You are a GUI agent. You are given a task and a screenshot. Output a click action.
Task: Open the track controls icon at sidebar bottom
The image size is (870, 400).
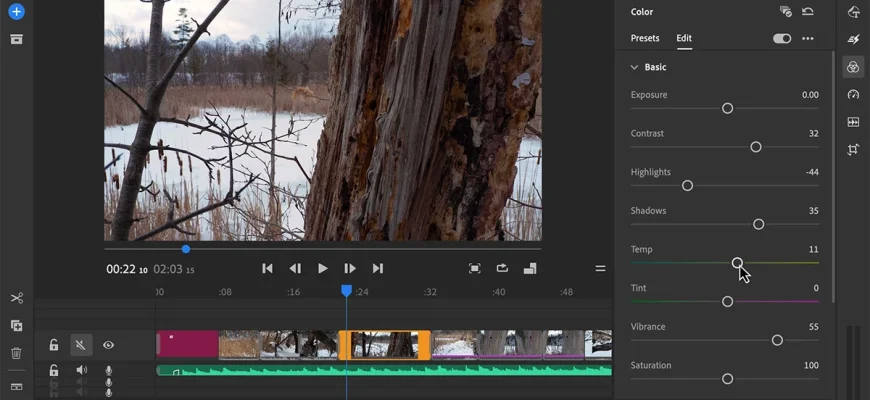pyautogui.click(x=17, y=387)
